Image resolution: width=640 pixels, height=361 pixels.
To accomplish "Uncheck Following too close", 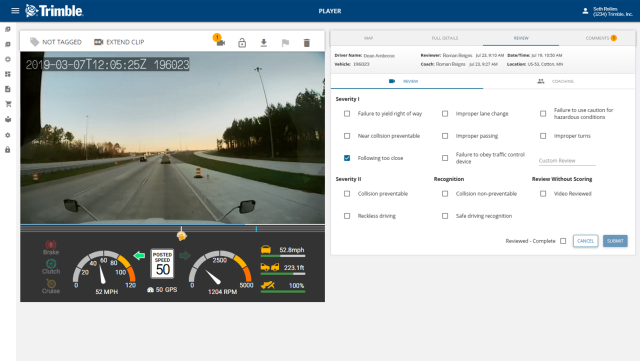I will (347, 158).
